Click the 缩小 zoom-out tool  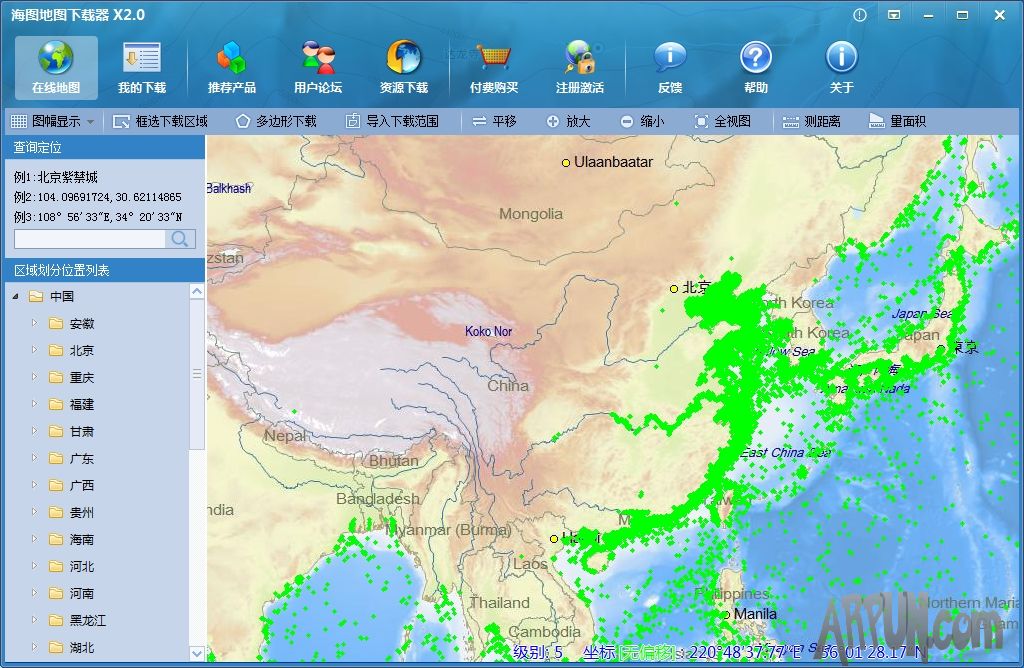tap(645, 121)
